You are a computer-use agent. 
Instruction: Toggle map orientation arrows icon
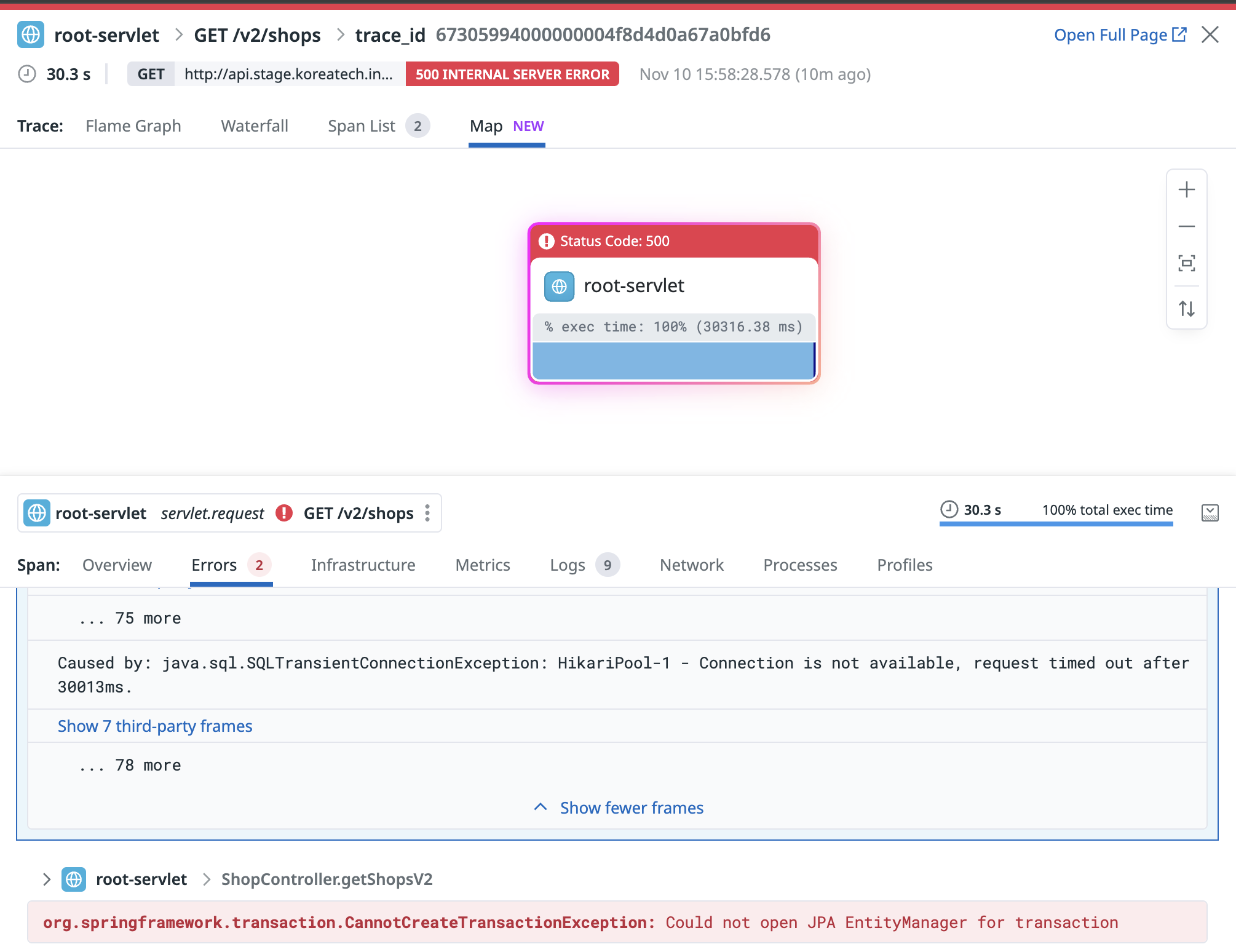pos(1186,308)
